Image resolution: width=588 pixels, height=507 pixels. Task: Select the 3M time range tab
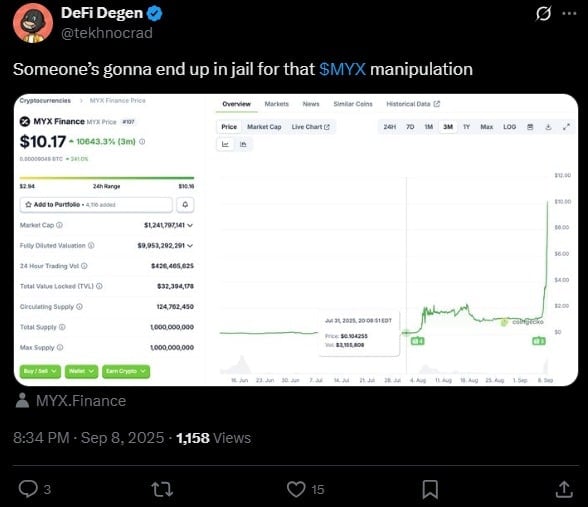click(448, 127)
